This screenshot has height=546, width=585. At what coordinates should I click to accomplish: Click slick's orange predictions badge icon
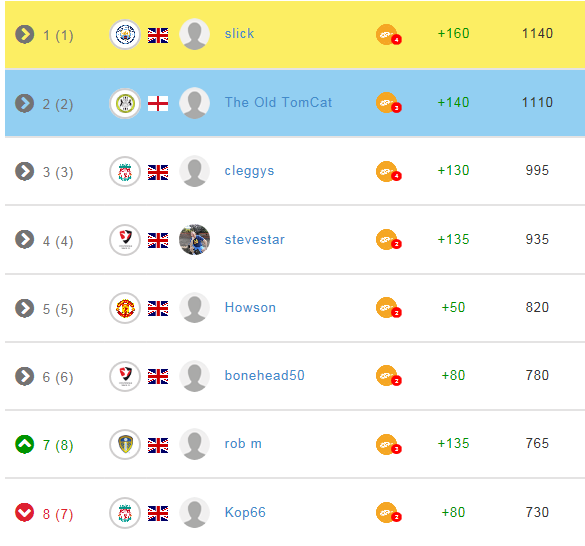(388, 35)
